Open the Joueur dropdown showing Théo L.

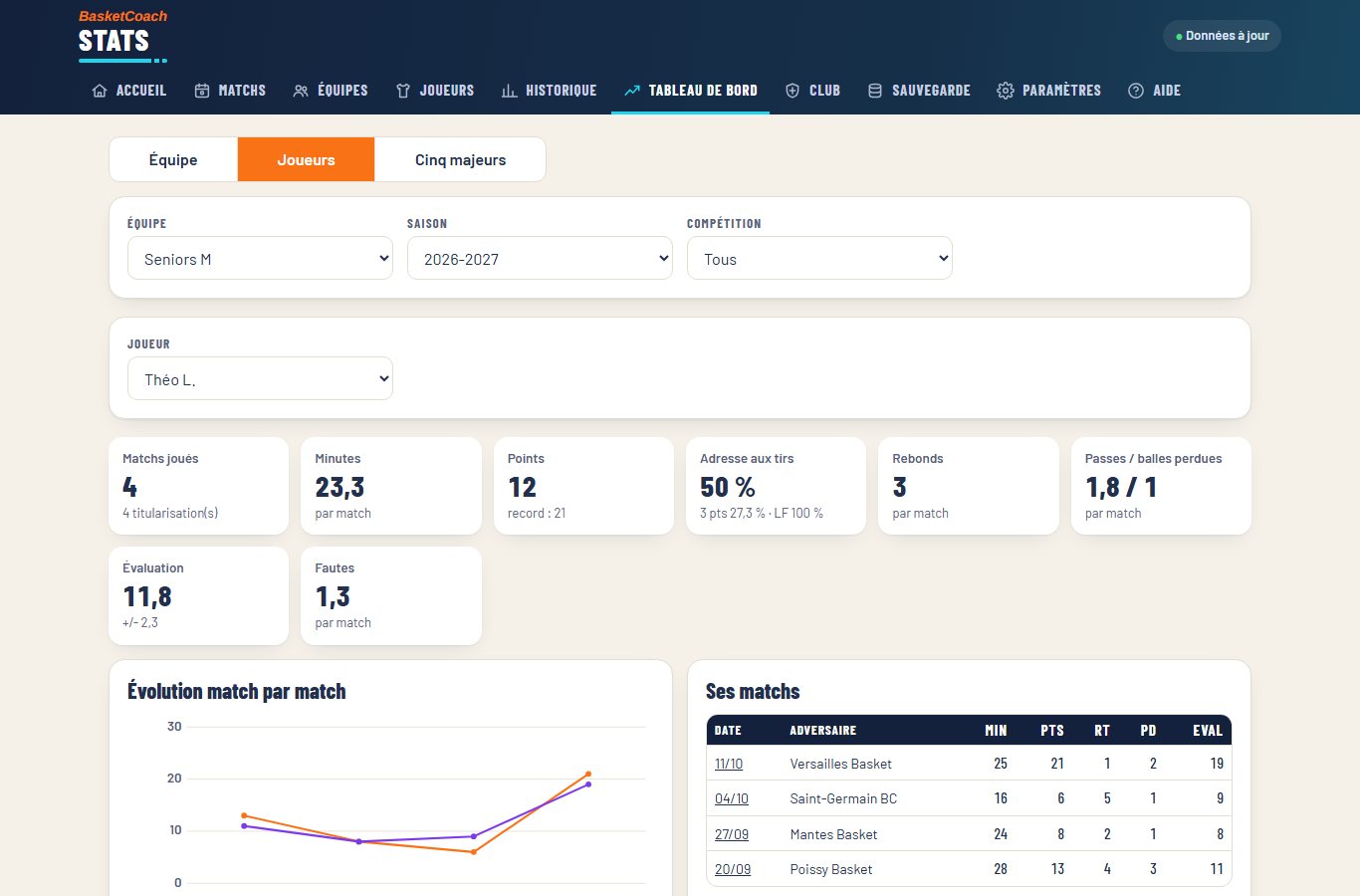[x=260, y=379]
